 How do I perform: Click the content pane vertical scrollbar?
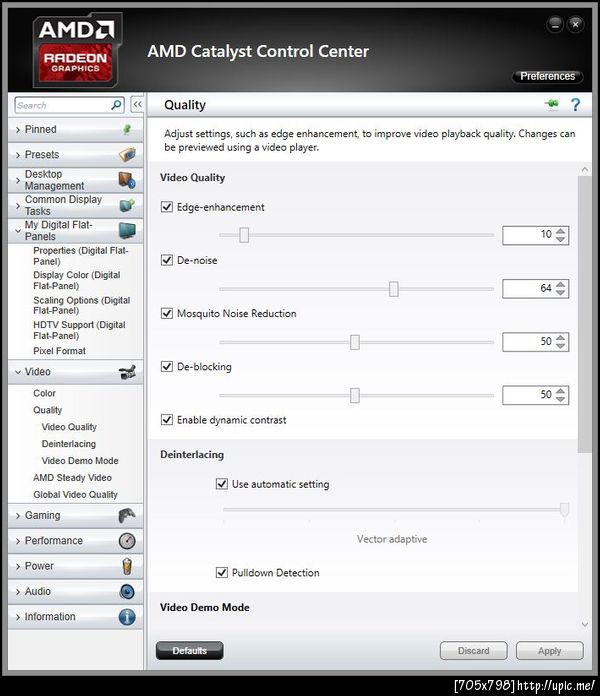click(584, 314)
